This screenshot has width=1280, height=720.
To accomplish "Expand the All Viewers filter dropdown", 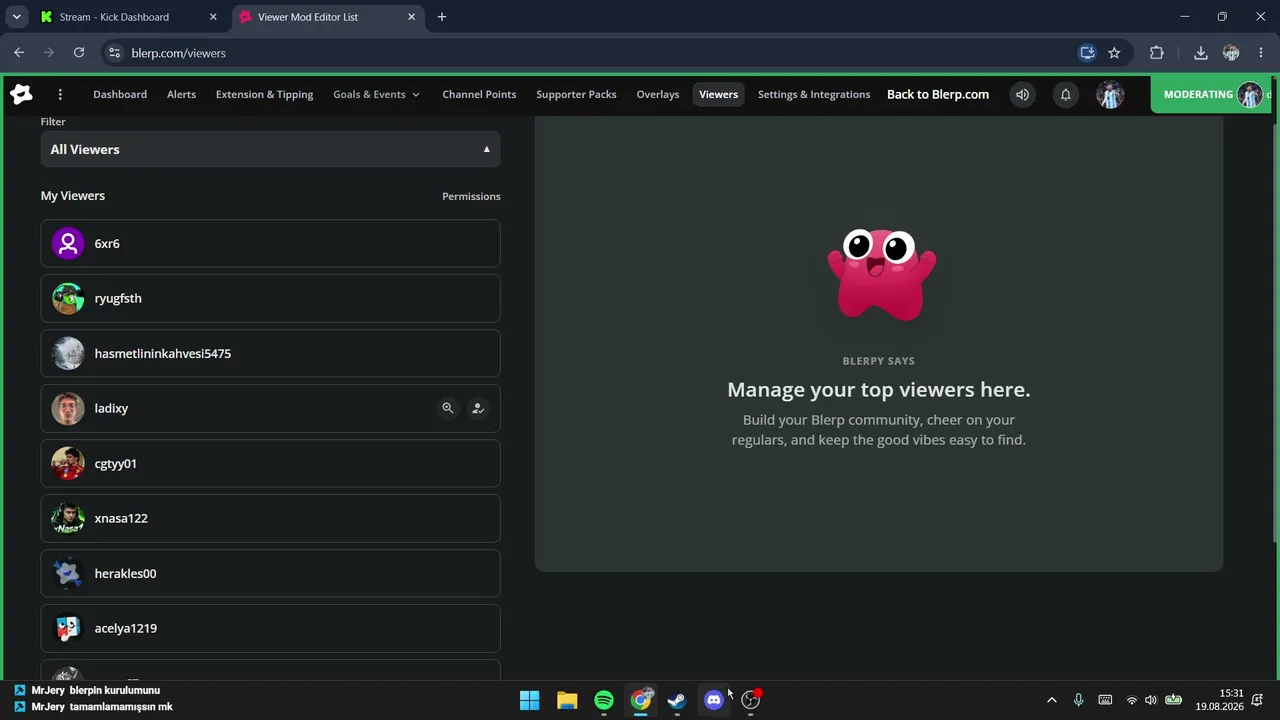I will pos(270,149).
